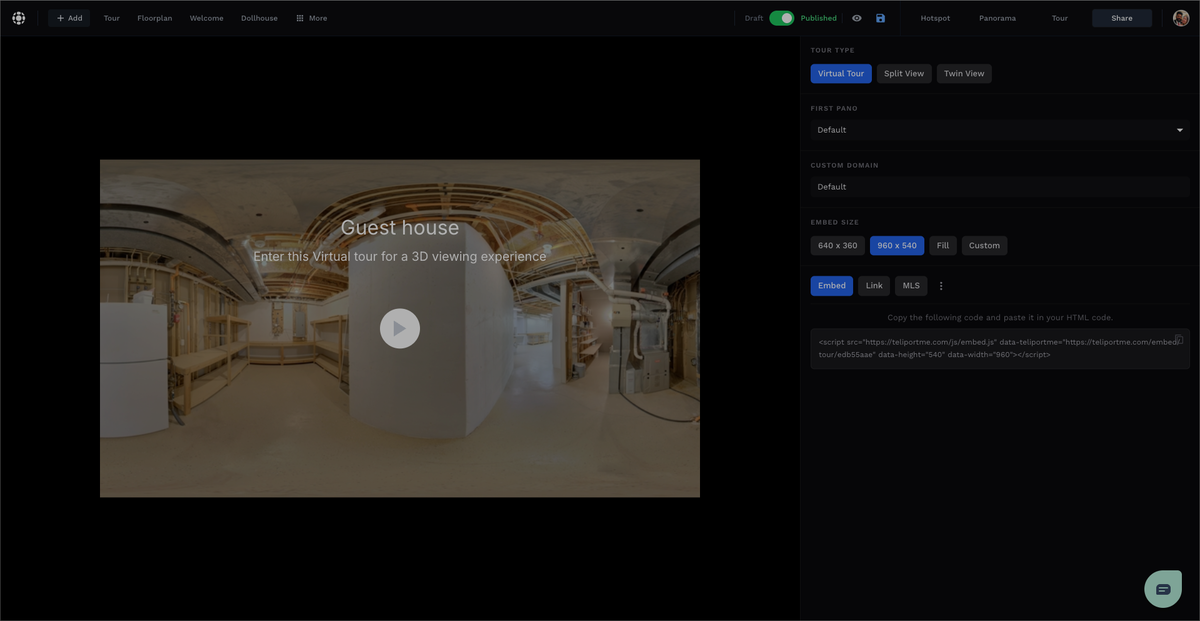Choose 640 x 360 embed size
The image size is (1200, 621).
838,245
